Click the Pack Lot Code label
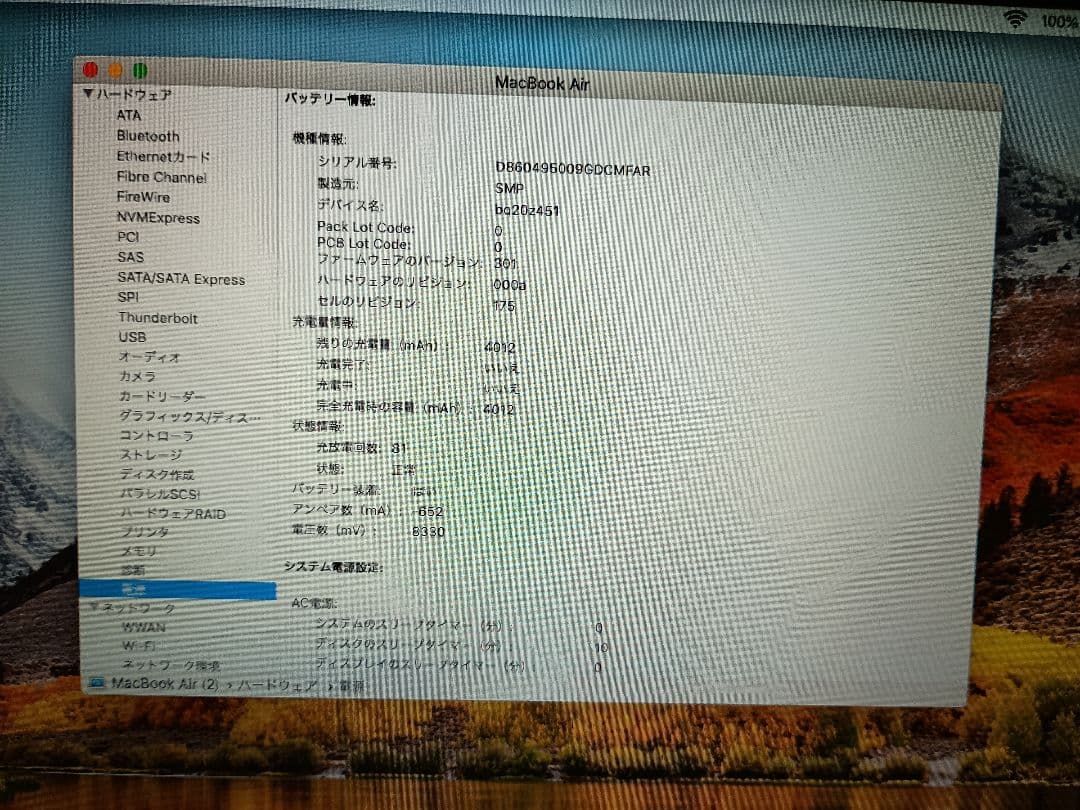 (366, 227)
